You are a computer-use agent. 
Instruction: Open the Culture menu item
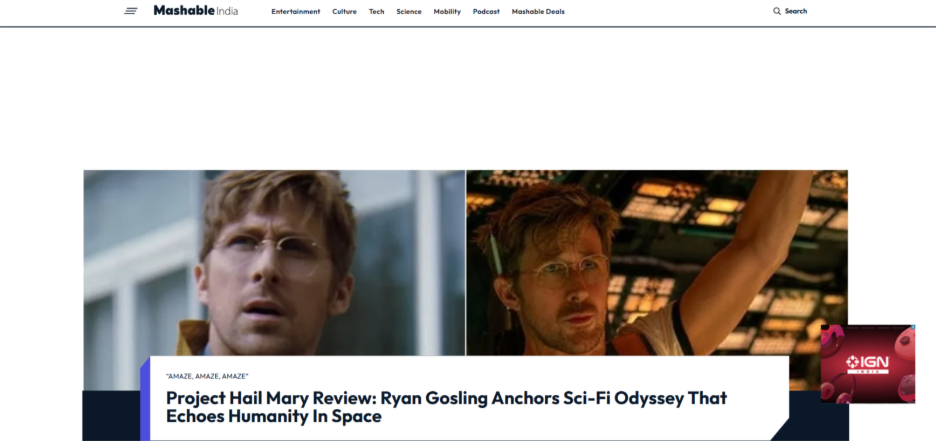tap(344, 11)
